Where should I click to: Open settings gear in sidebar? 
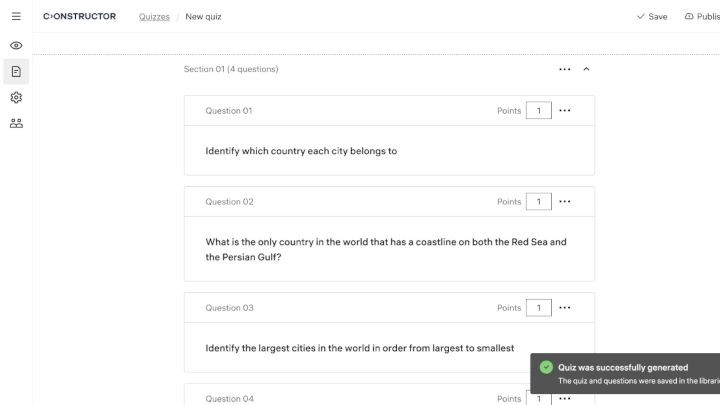coord(16,97)
